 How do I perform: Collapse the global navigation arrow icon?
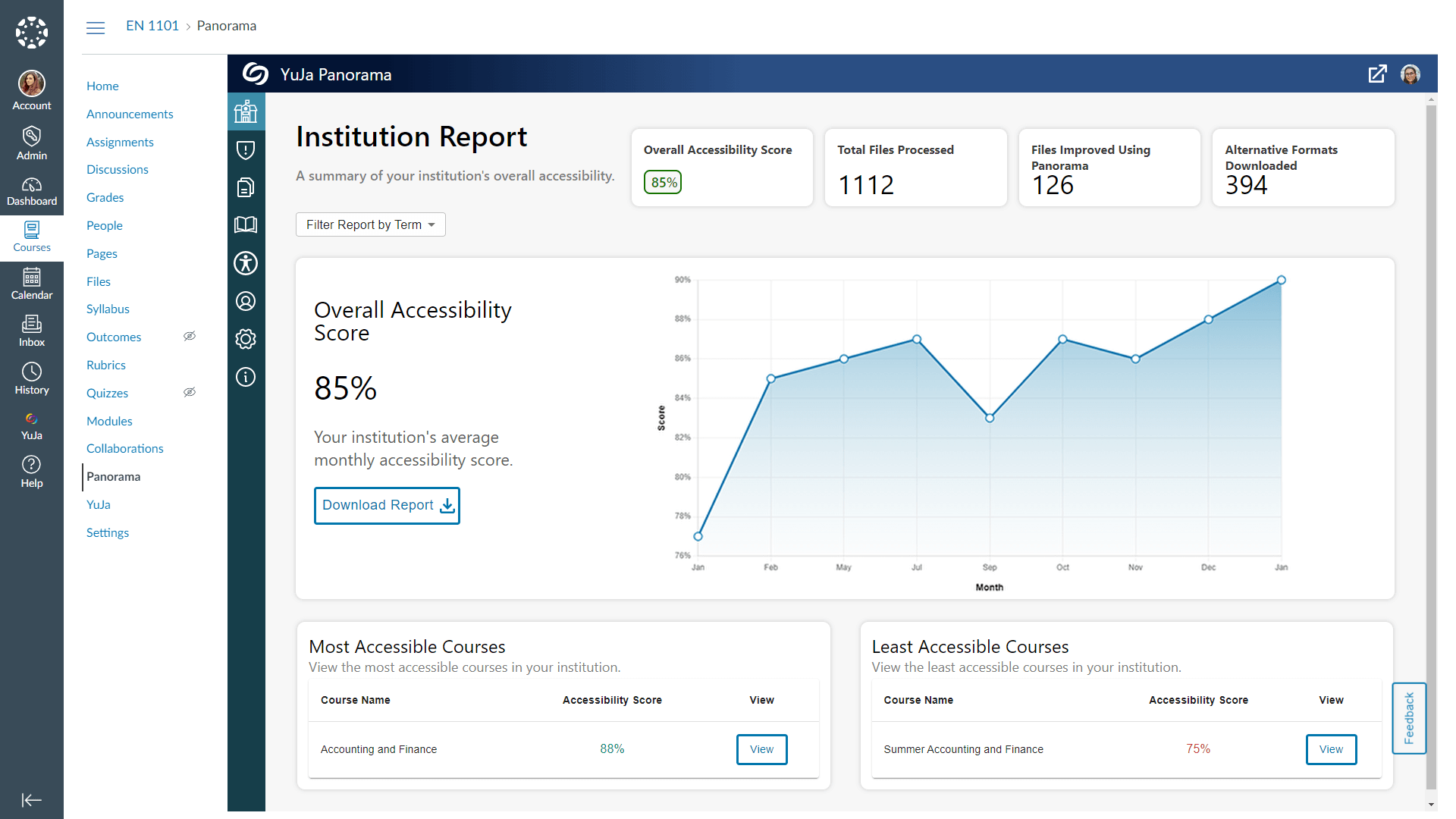point(32,800)
